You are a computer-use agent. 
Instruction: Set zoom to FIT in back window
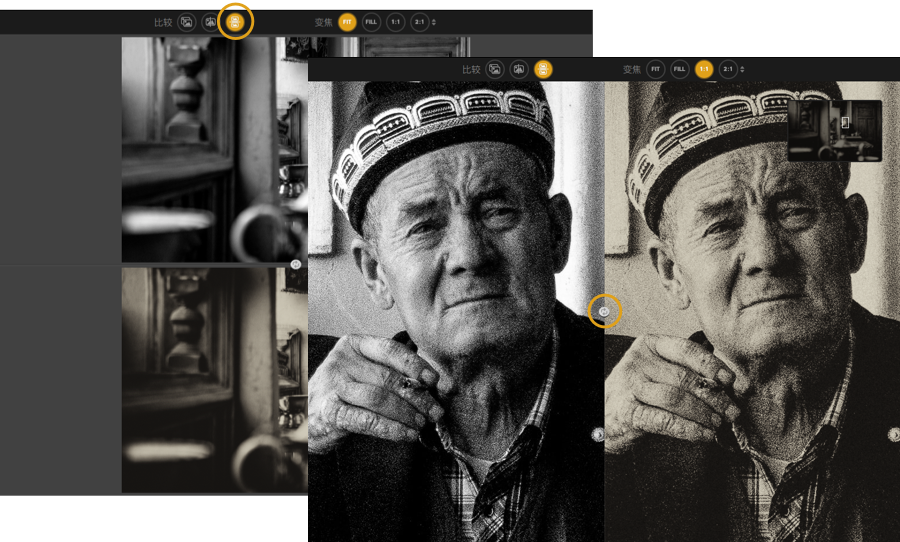(x=347, y=22)
